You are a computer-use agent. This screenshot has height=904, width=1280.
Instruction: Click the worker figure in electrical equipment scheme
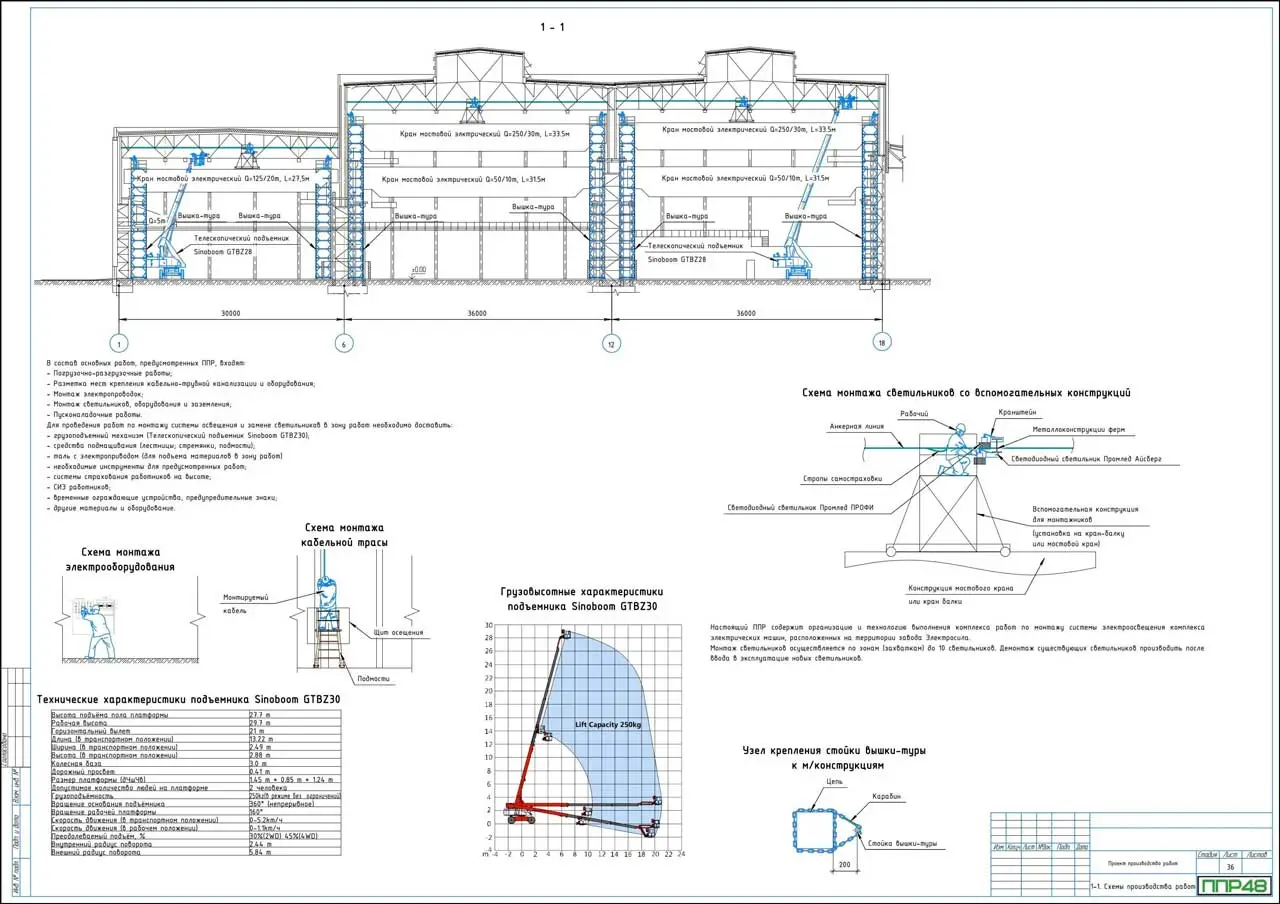coord(98,626)
